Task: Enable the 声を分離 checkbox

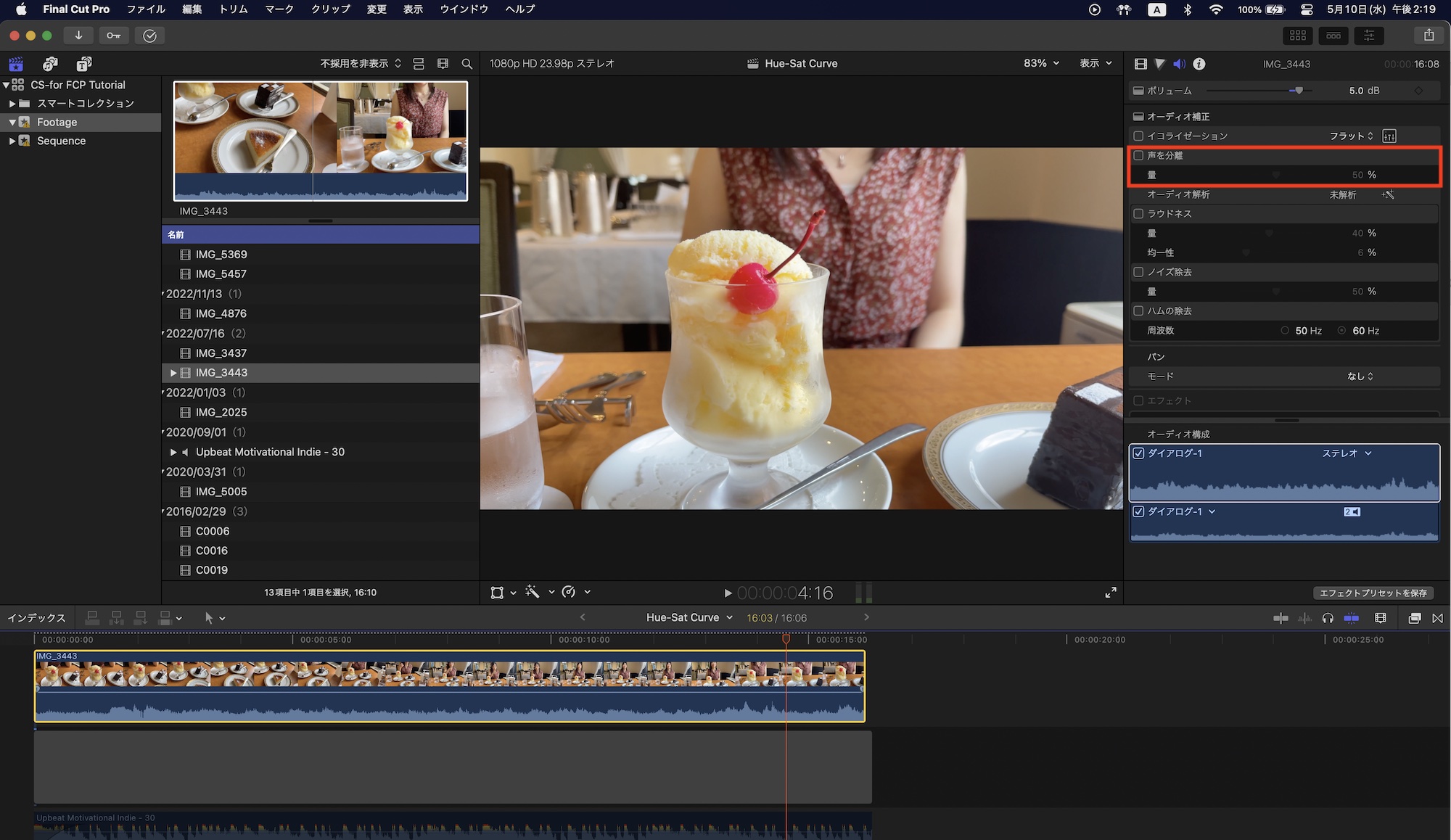Action: tap(1138, 155)
